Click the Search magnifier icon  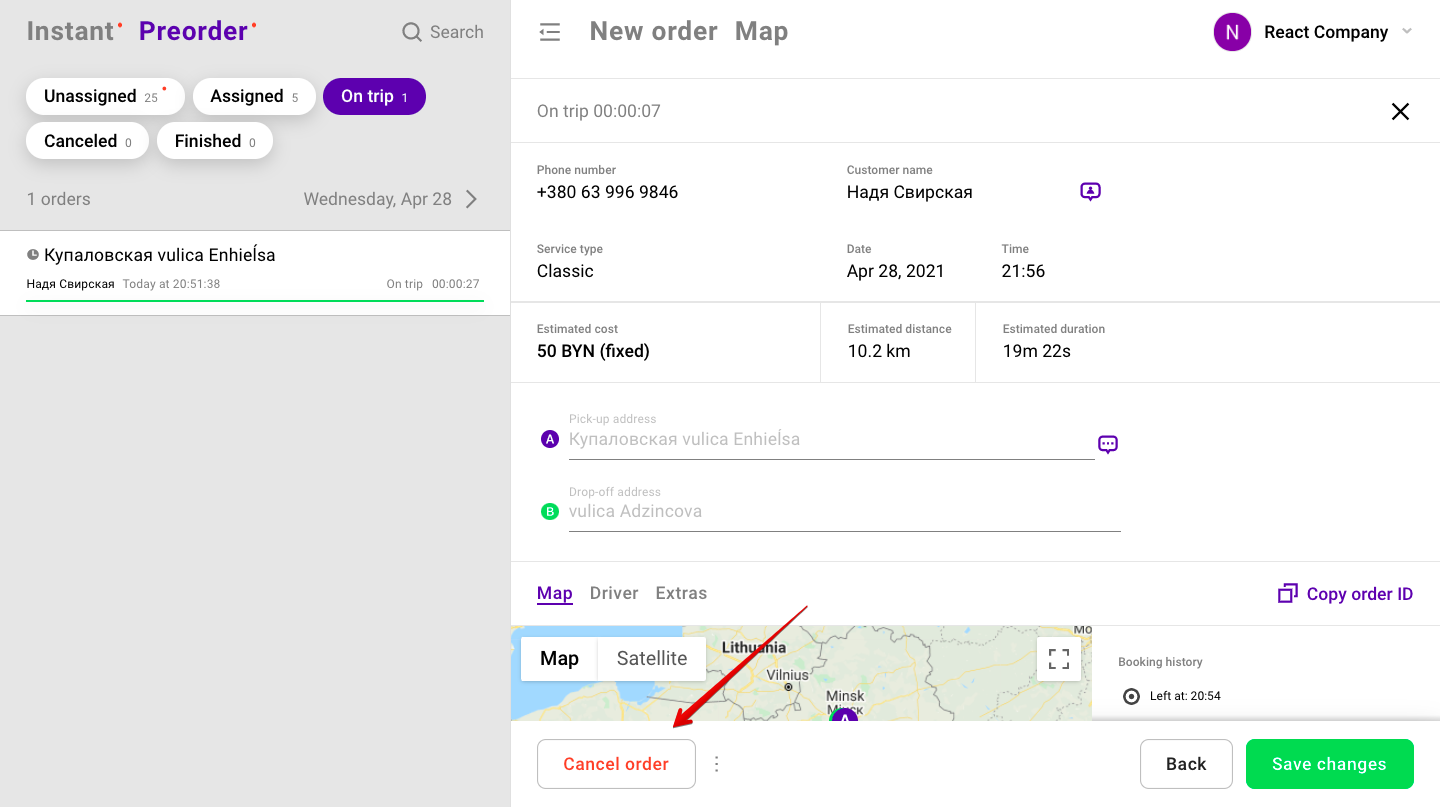point(412,32)
